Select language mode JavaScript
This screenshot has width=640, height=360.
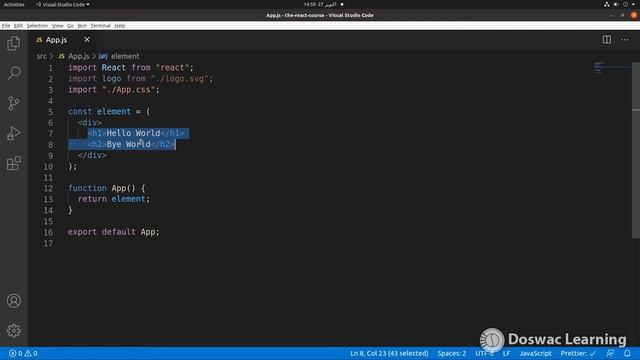pyautogui.click(x=535, y=353)
